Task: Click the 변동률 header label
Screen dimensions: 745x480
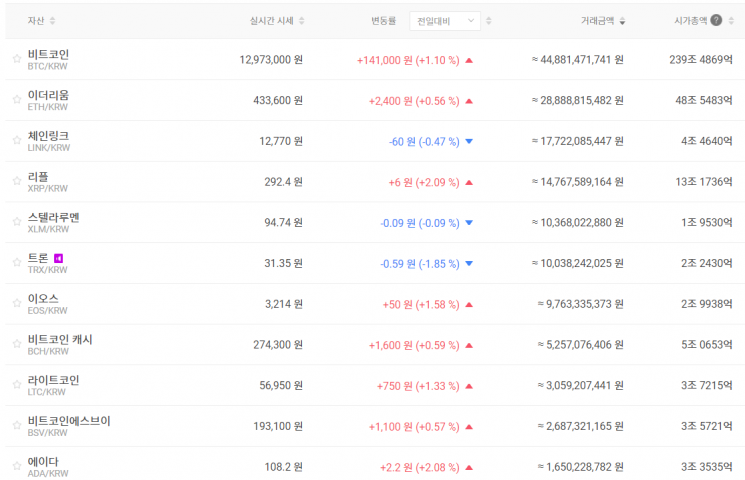Action: 383,21
